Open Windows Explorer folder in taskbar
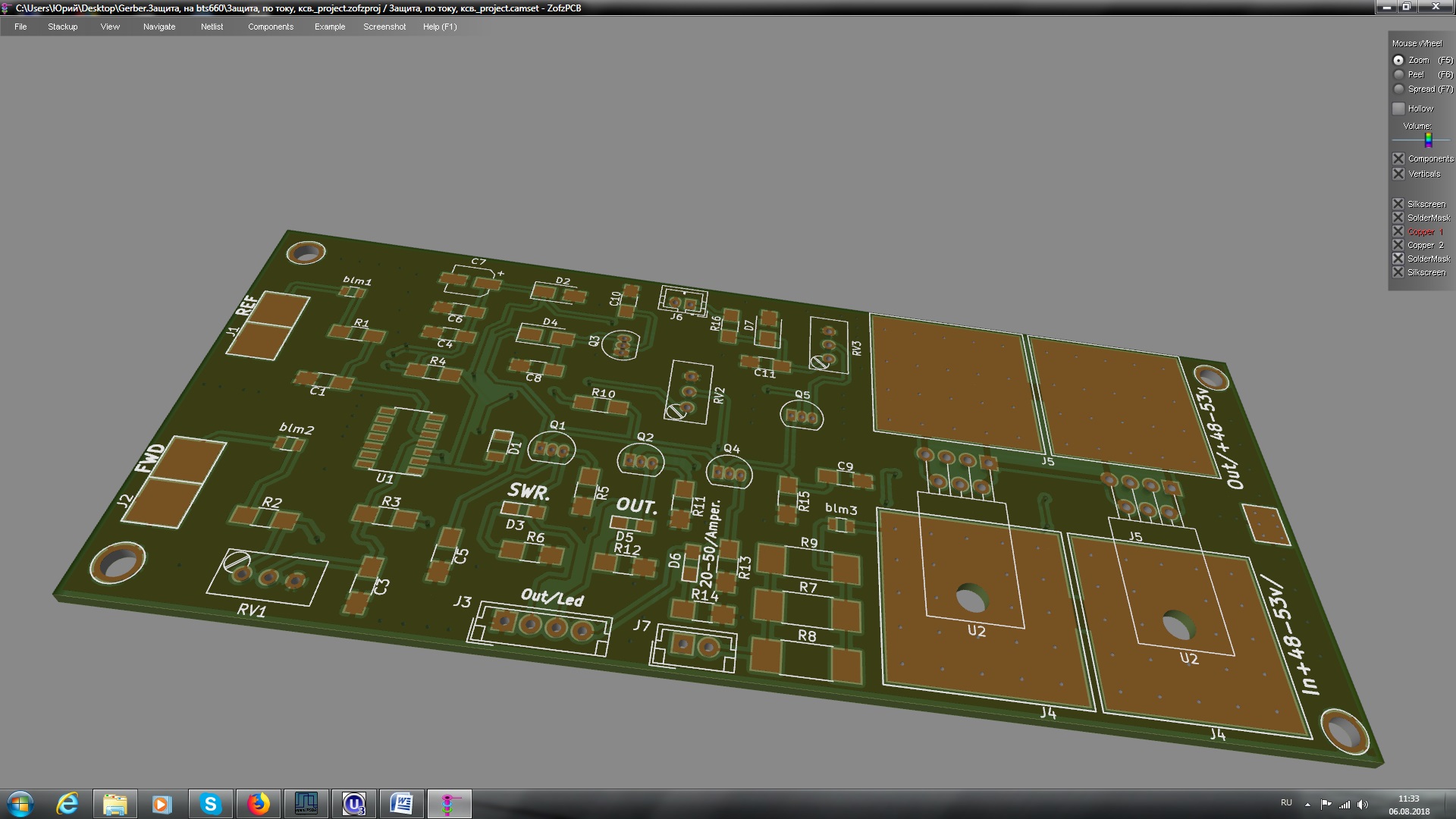1456x819 pixels. (x=115, y=804)
